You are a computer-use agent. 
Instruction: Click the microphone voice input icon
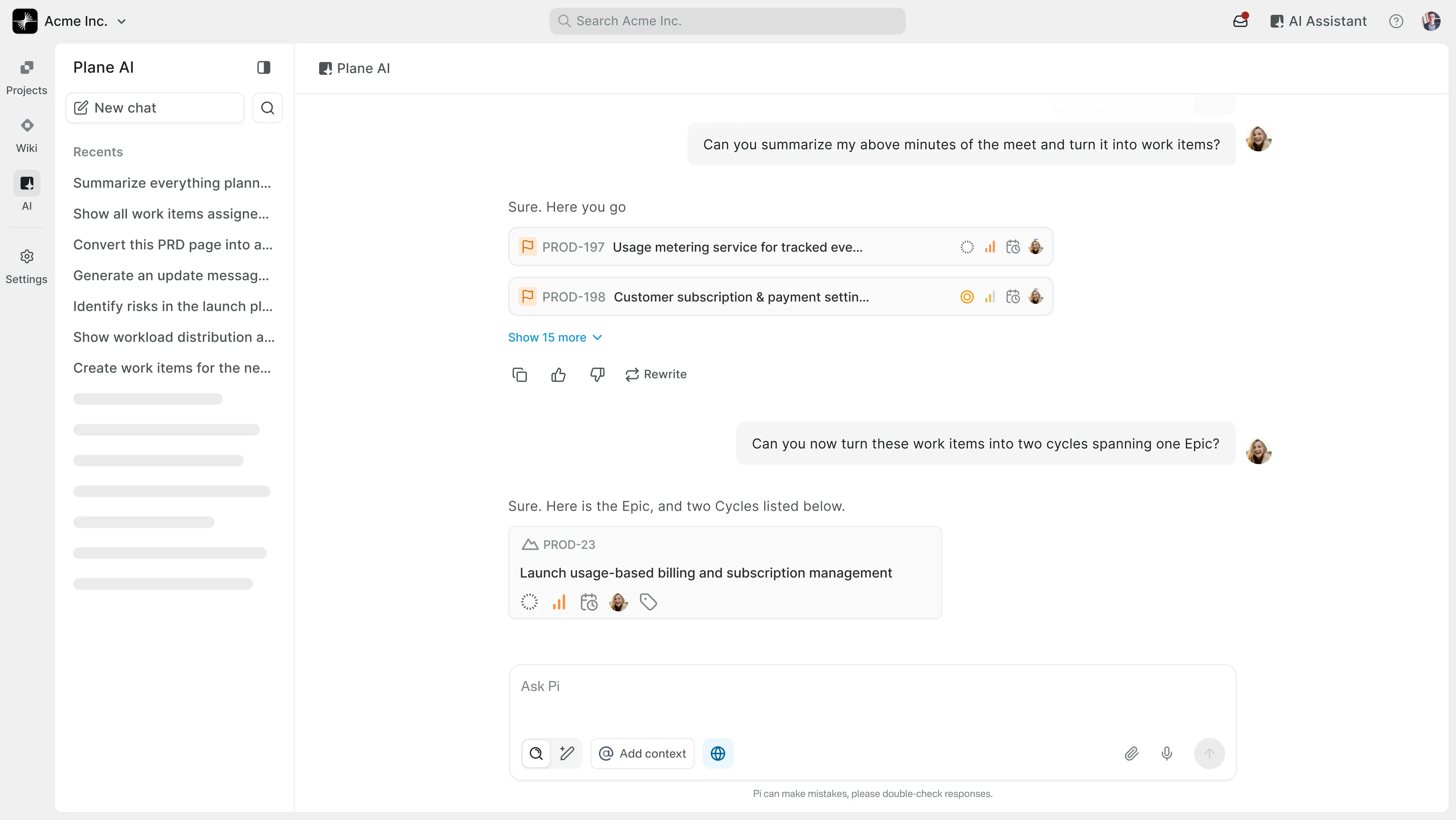1166,753
